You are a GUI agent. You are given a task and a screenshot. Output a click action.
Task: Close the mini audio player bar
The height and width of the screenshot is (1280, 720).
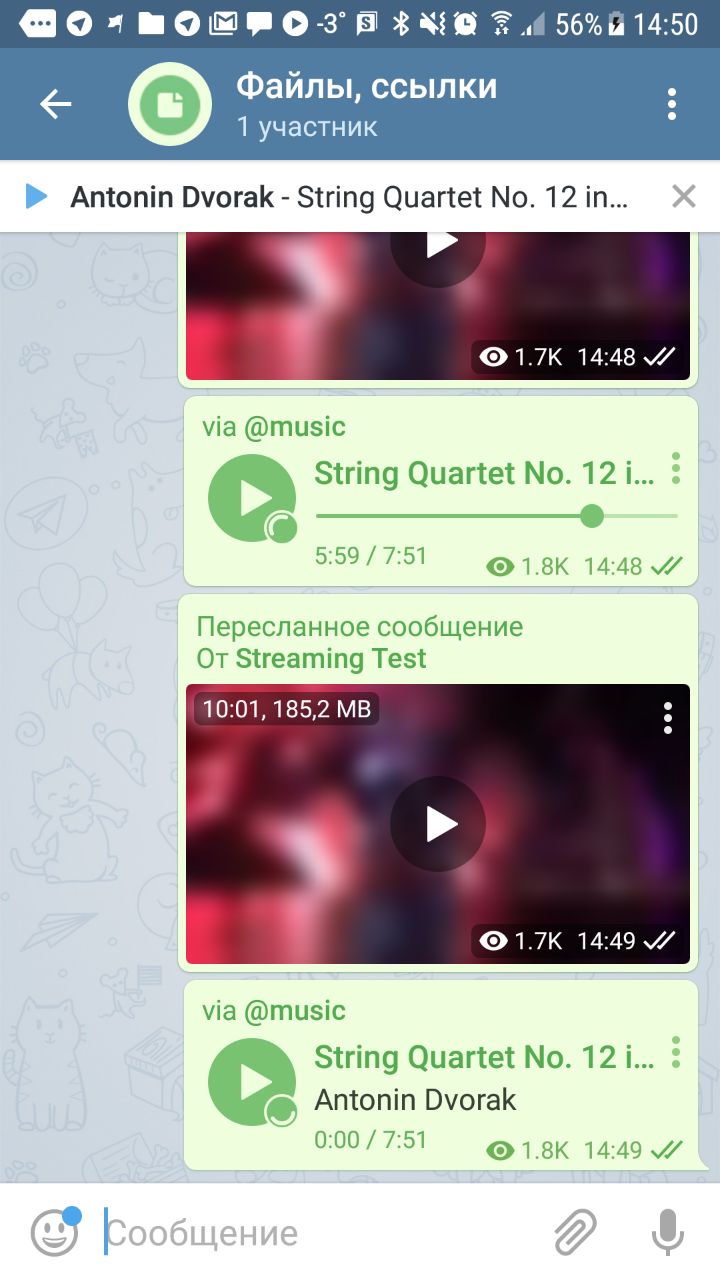tap(684, 197)
